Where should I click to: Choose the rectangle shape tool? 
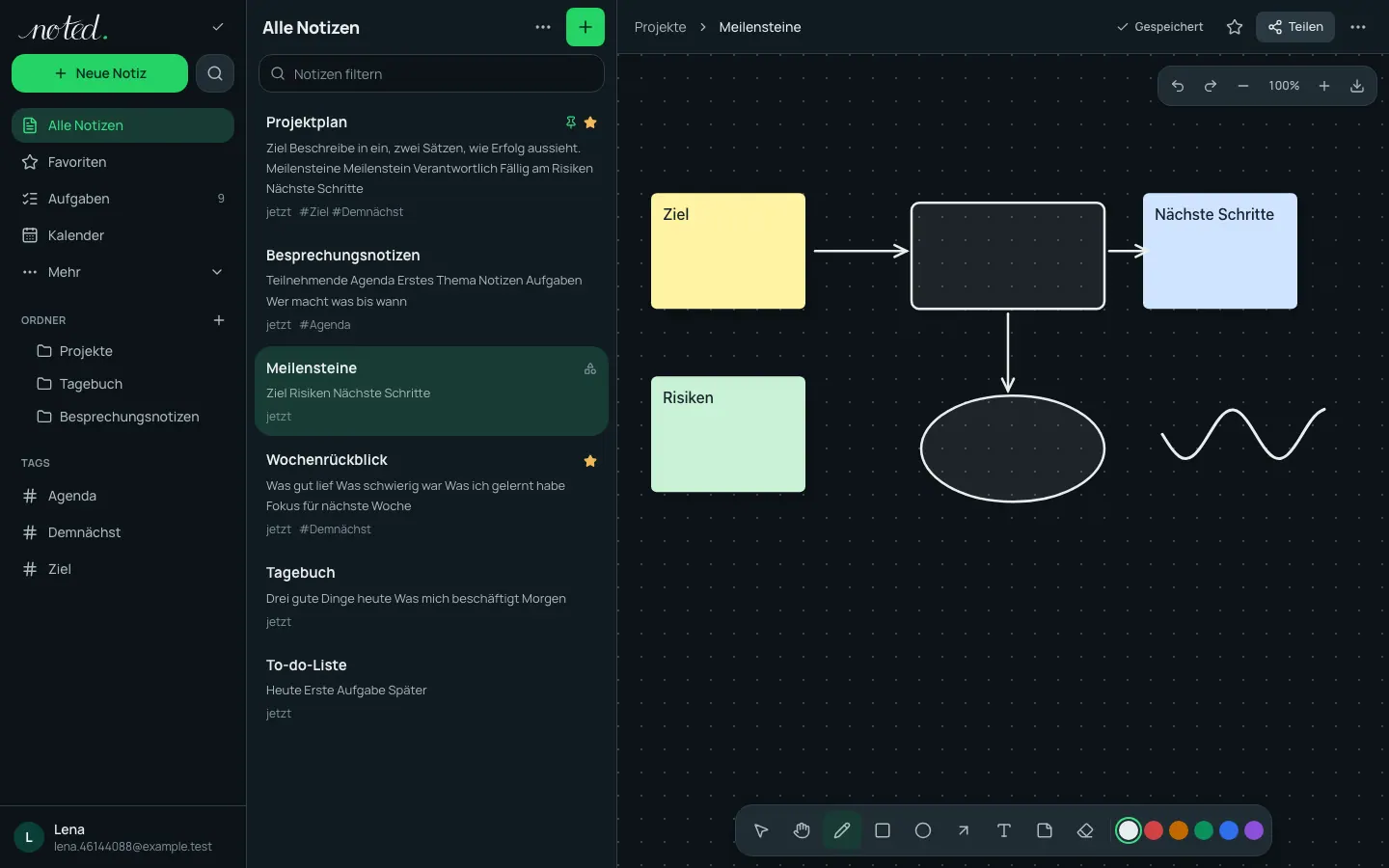pos(883,830)
